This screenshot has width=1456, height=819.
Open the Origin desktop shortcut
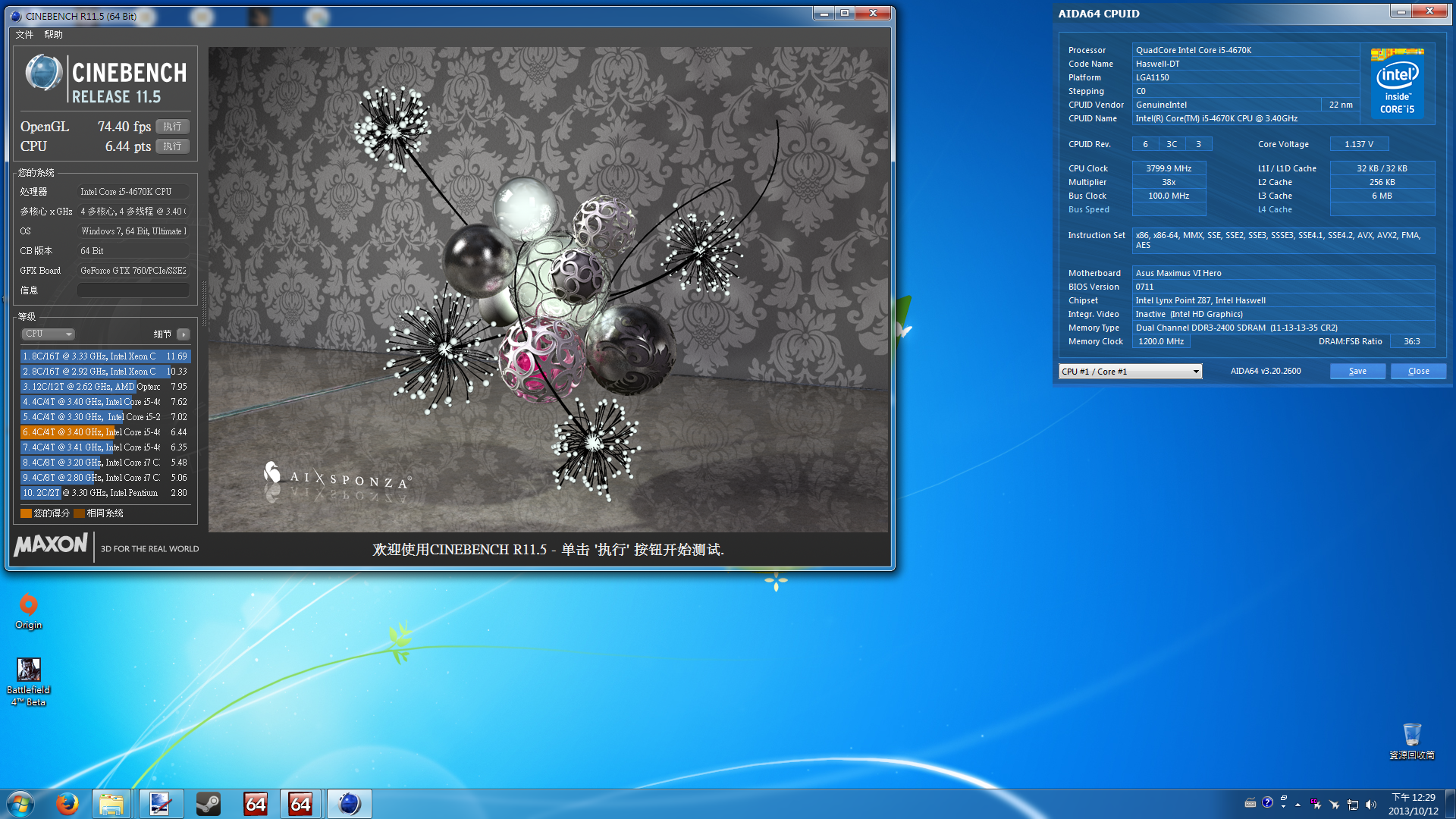coord(28,611)
